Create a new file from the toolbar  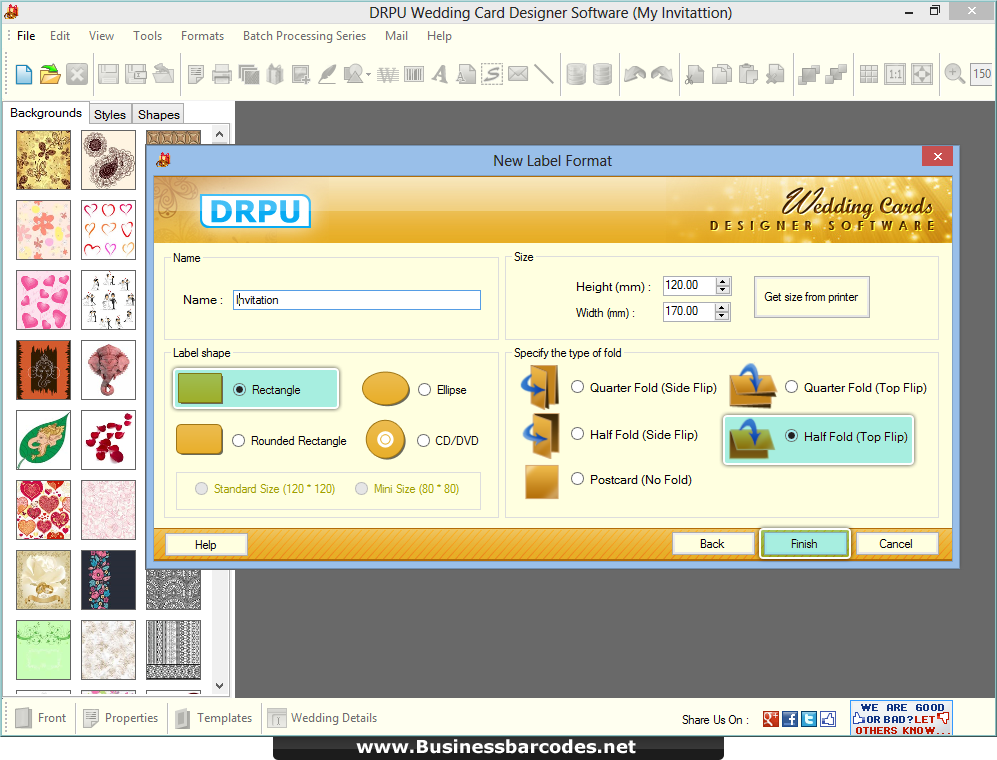[x=24, y=74]
